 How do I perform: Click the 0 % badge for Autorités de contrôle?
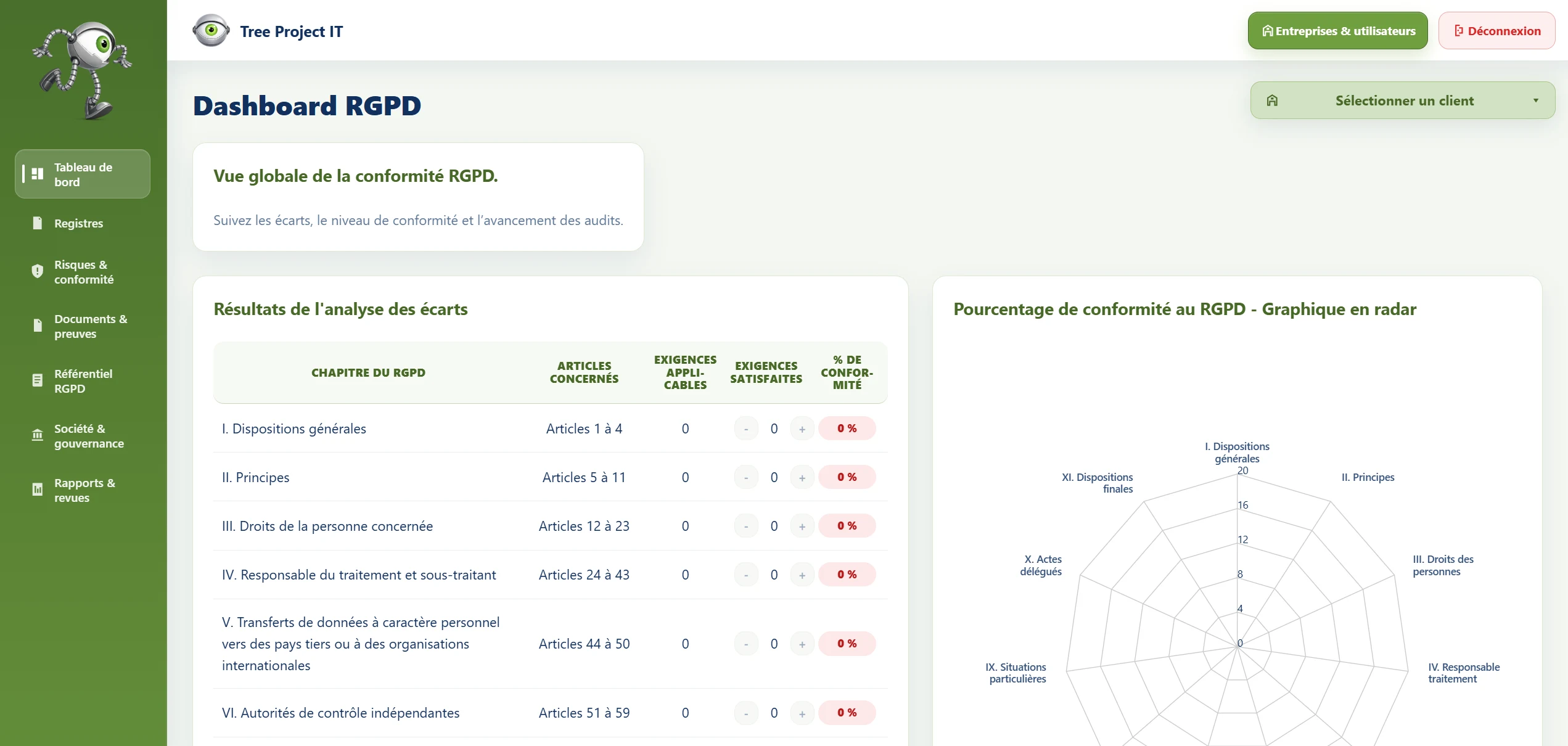click(x=847, y=713)
